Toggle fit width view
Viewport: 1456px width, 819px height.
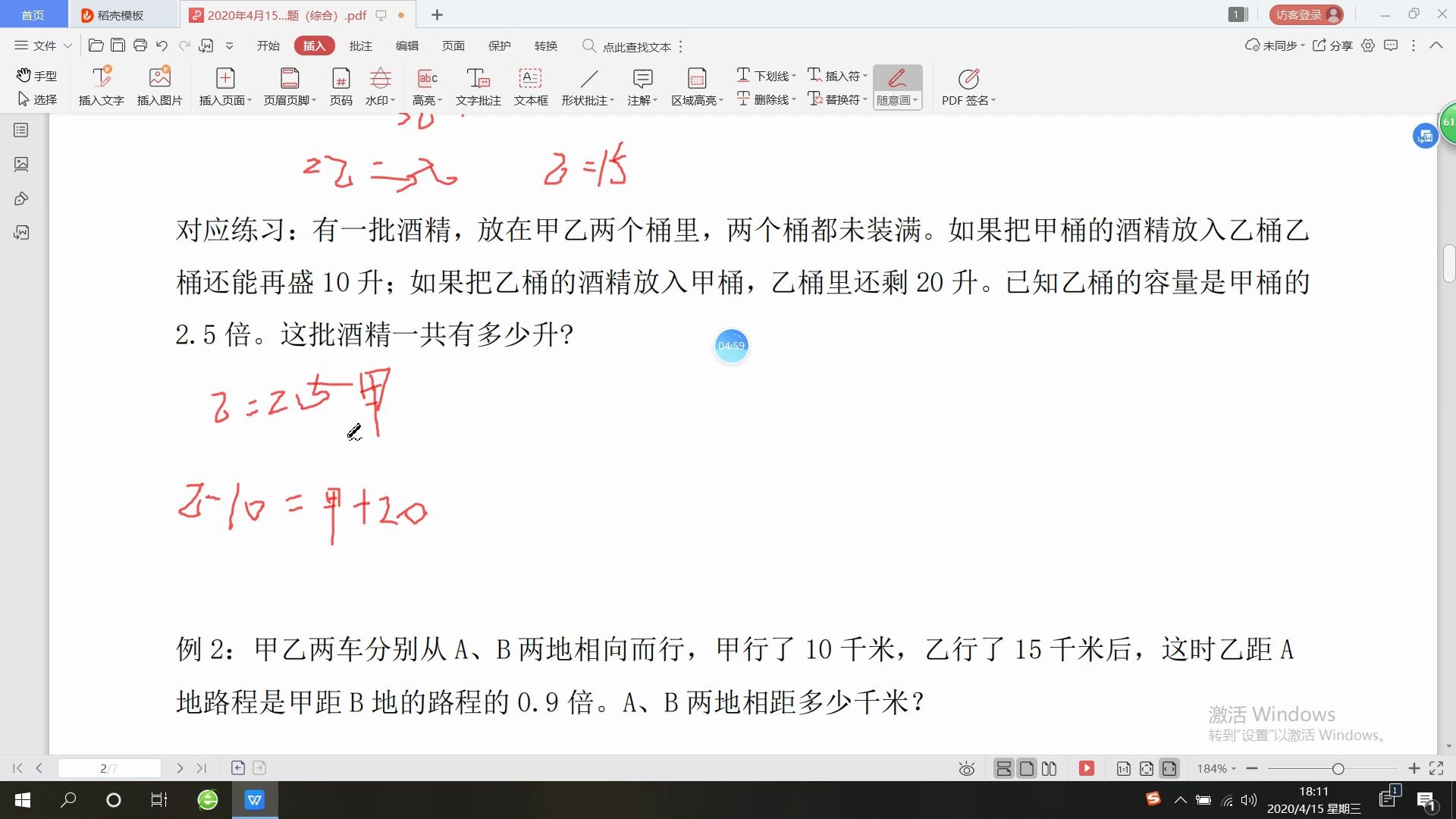(x=1169, y=769)
